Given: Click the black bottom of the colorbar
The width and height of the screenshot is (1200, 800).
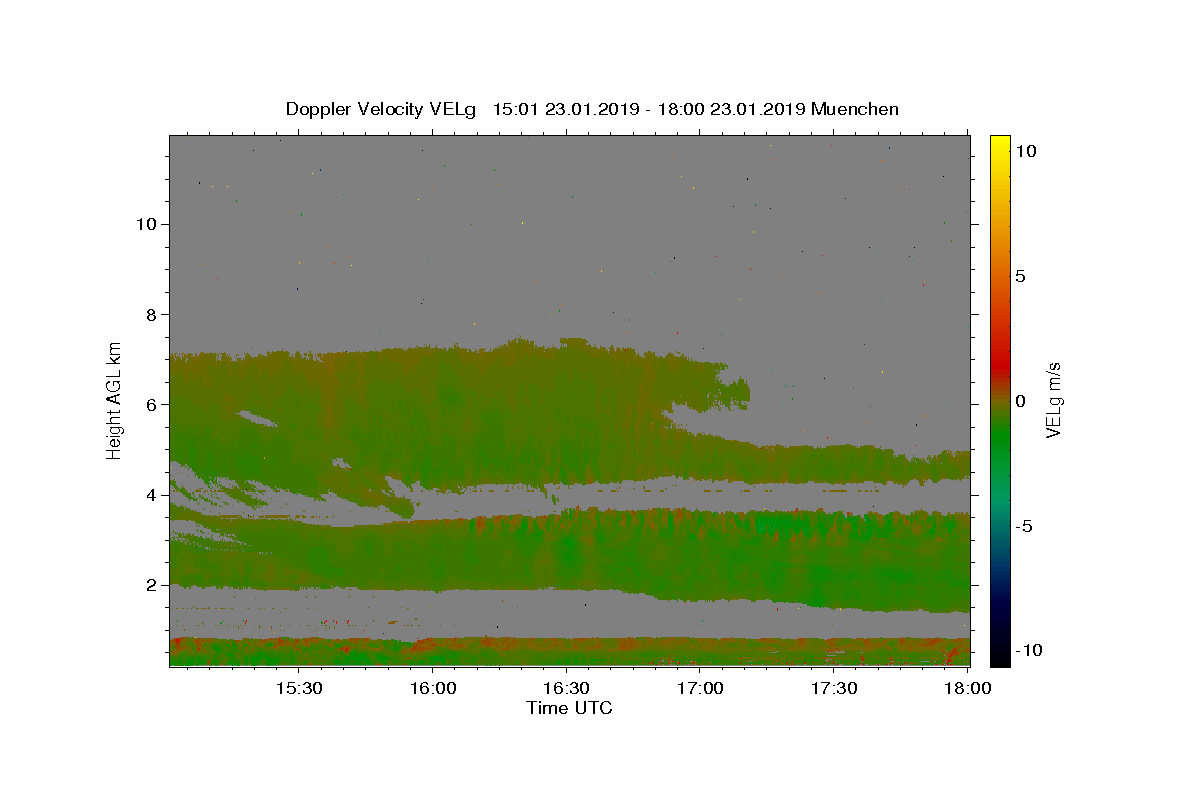Looking at the screenshot, I should coord(1000,658).
